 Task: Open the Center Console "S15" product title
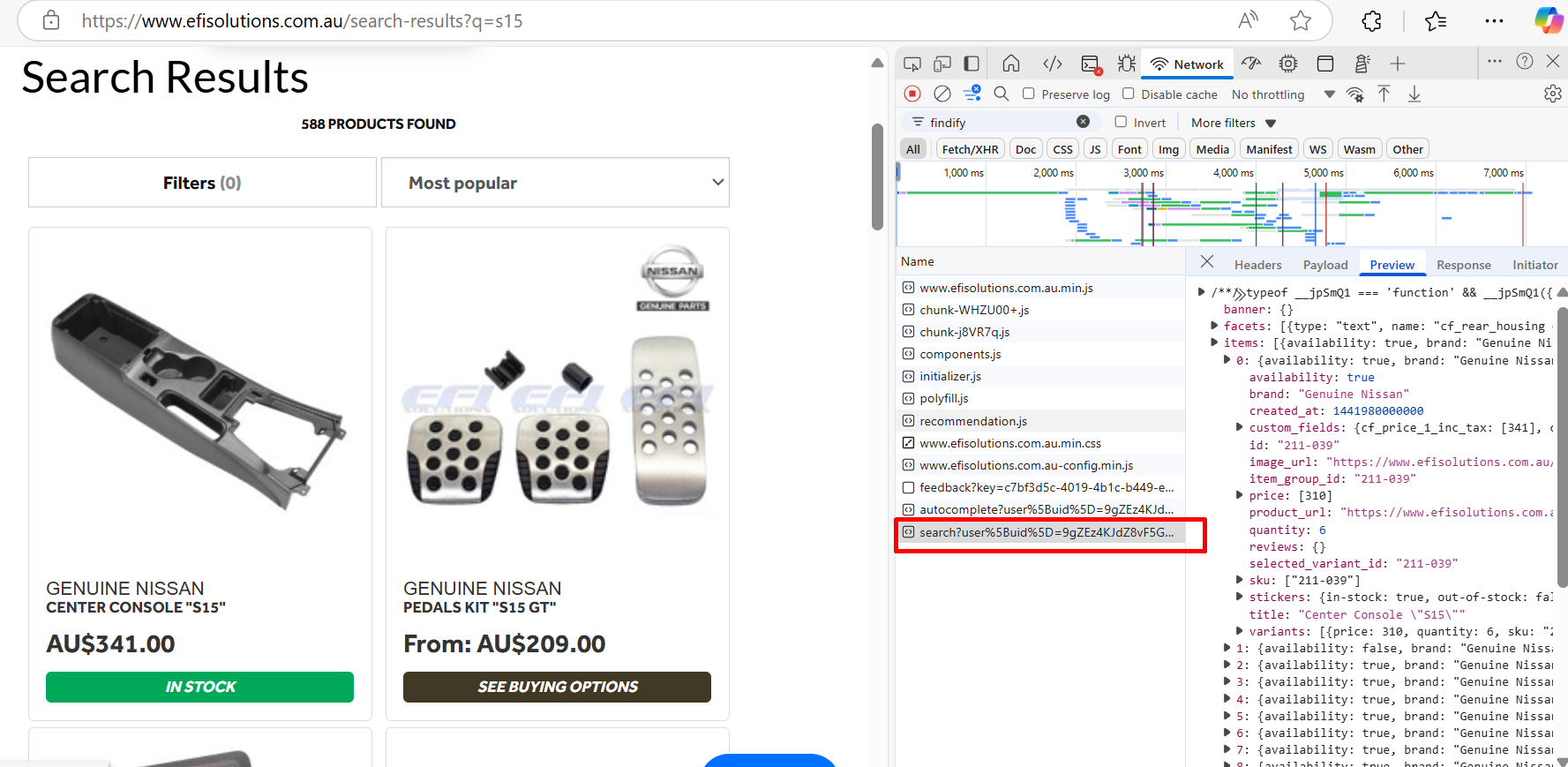coord(136,607)
